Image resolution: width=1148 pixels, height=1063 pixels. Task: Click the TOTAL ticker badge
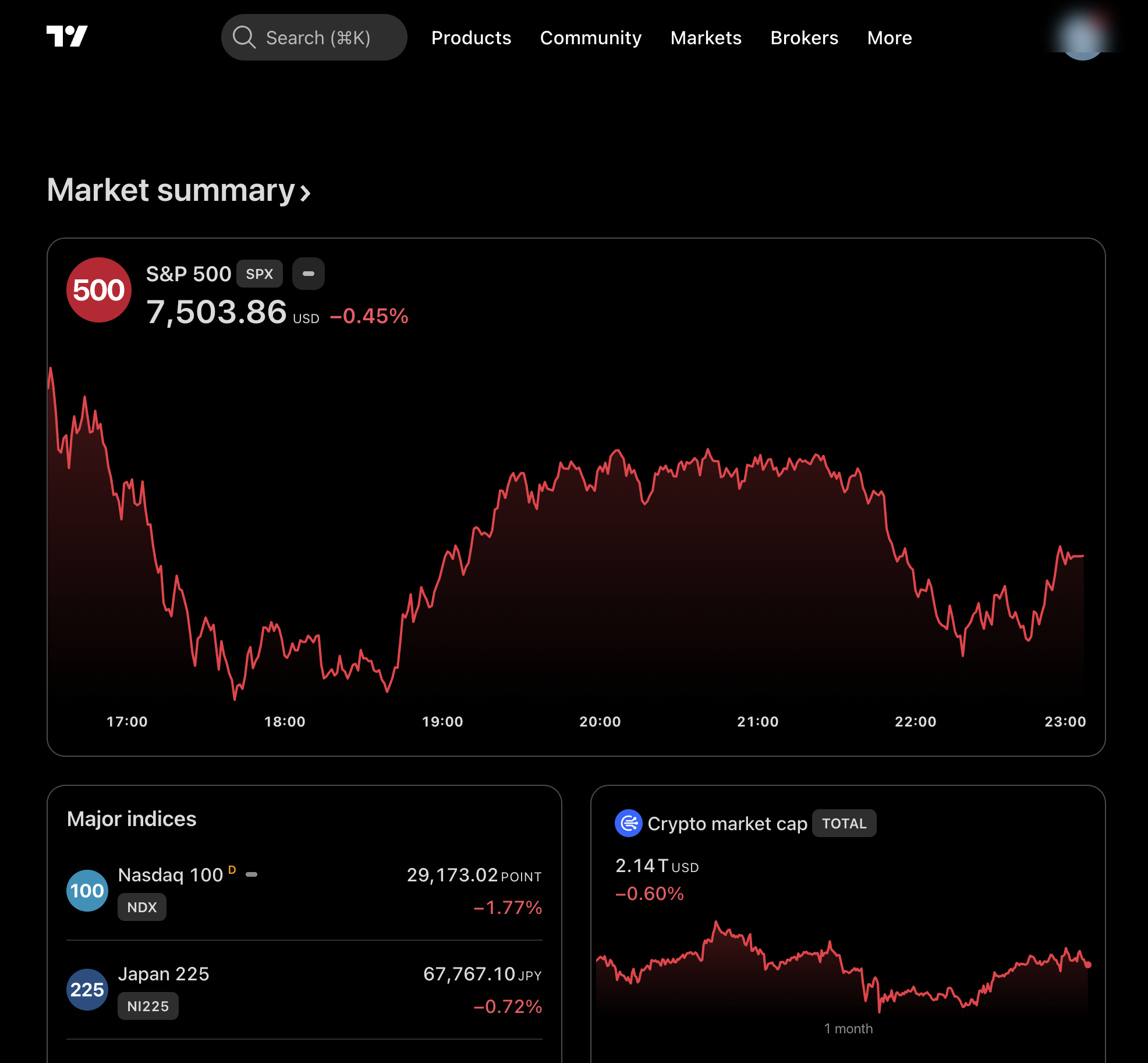844,823
